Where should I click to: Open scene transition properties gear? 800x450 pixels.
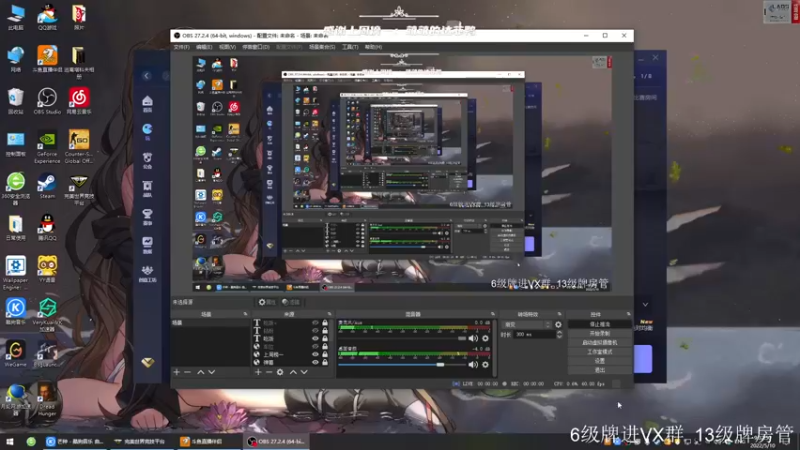pos(558,324)
